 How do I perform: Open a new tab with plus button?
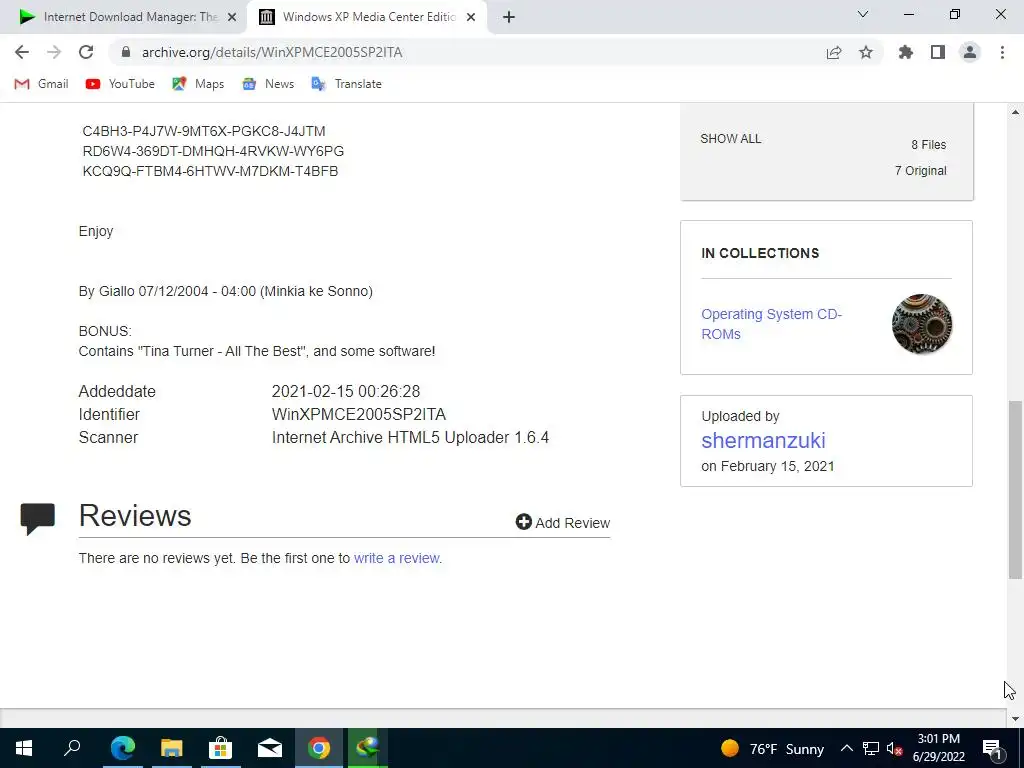point(509,17)
